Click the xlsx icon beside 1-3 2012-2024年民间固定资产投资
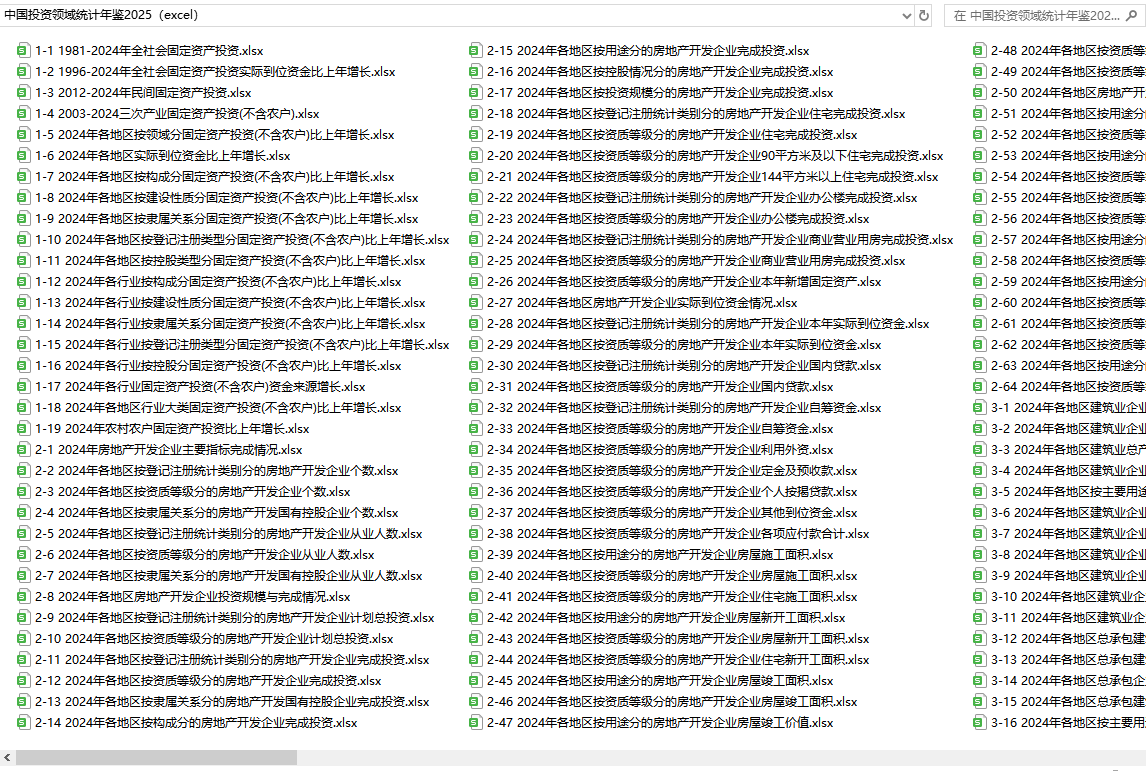The width and height of the screenshot is (1146, 771). [x=23, y=93]
